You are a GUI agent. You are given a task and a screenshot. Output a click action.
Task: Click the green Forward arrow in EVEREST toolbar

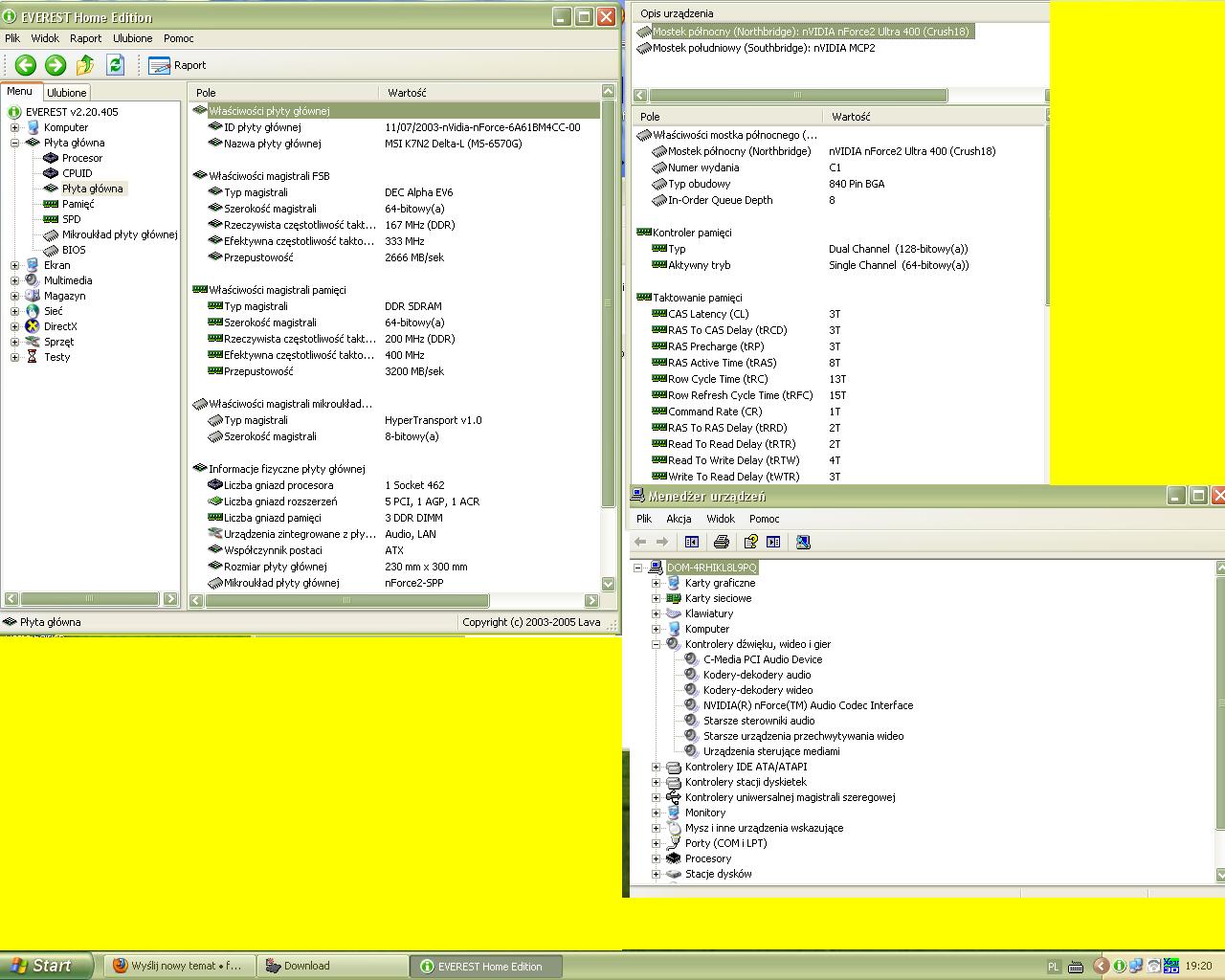click(x=56, y=65)
